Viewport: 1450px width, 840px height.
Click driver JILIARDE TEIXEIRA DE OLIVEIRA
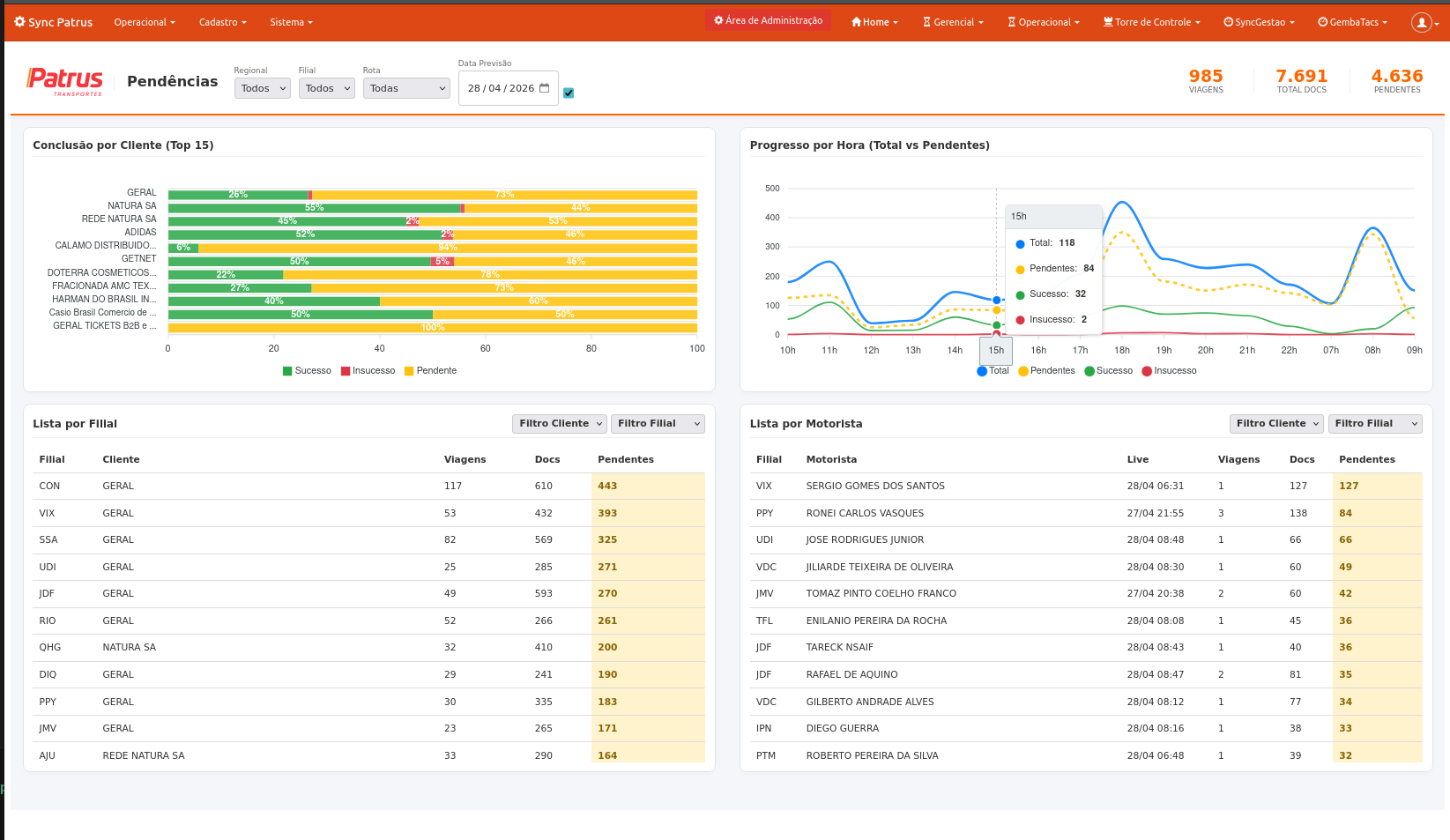click(x=880, y=568)
